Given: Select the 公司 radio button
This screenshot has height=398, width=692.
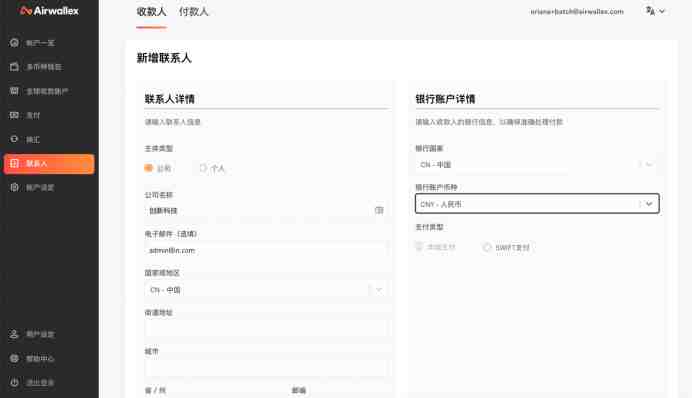Looking at the screenshot, I should pos(149,168).
